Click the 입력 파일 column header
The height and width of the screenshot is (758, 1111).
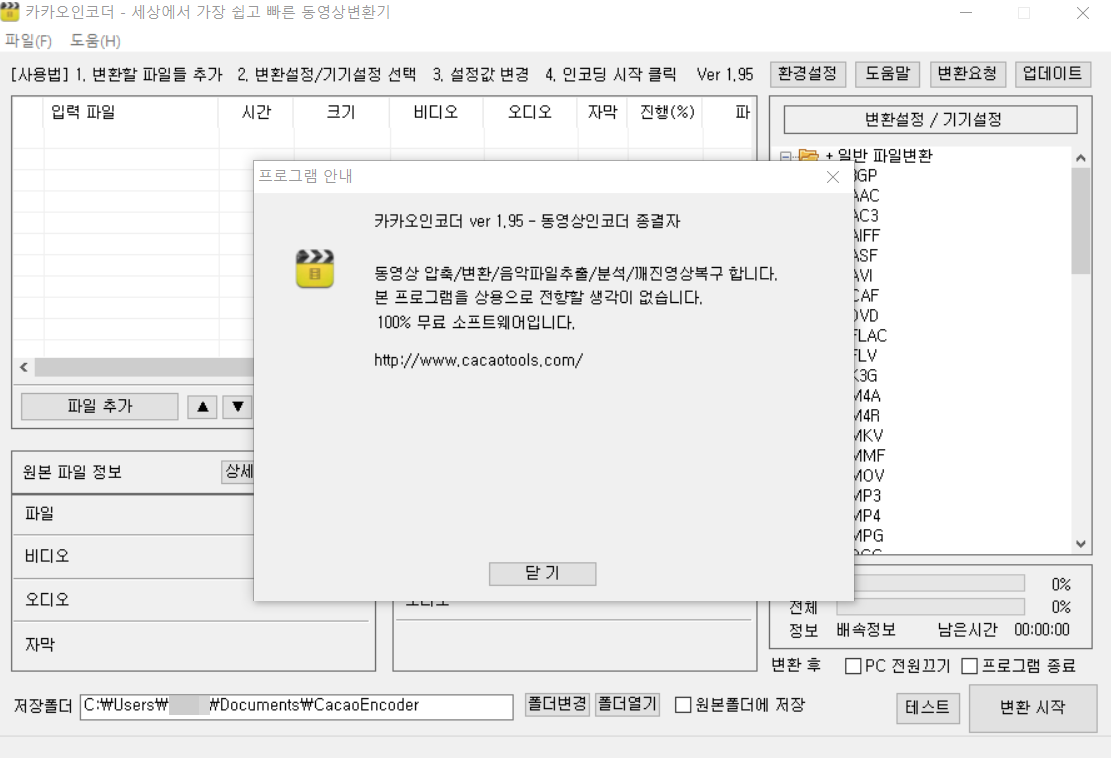pyautogui.click(x=132, y=112)
